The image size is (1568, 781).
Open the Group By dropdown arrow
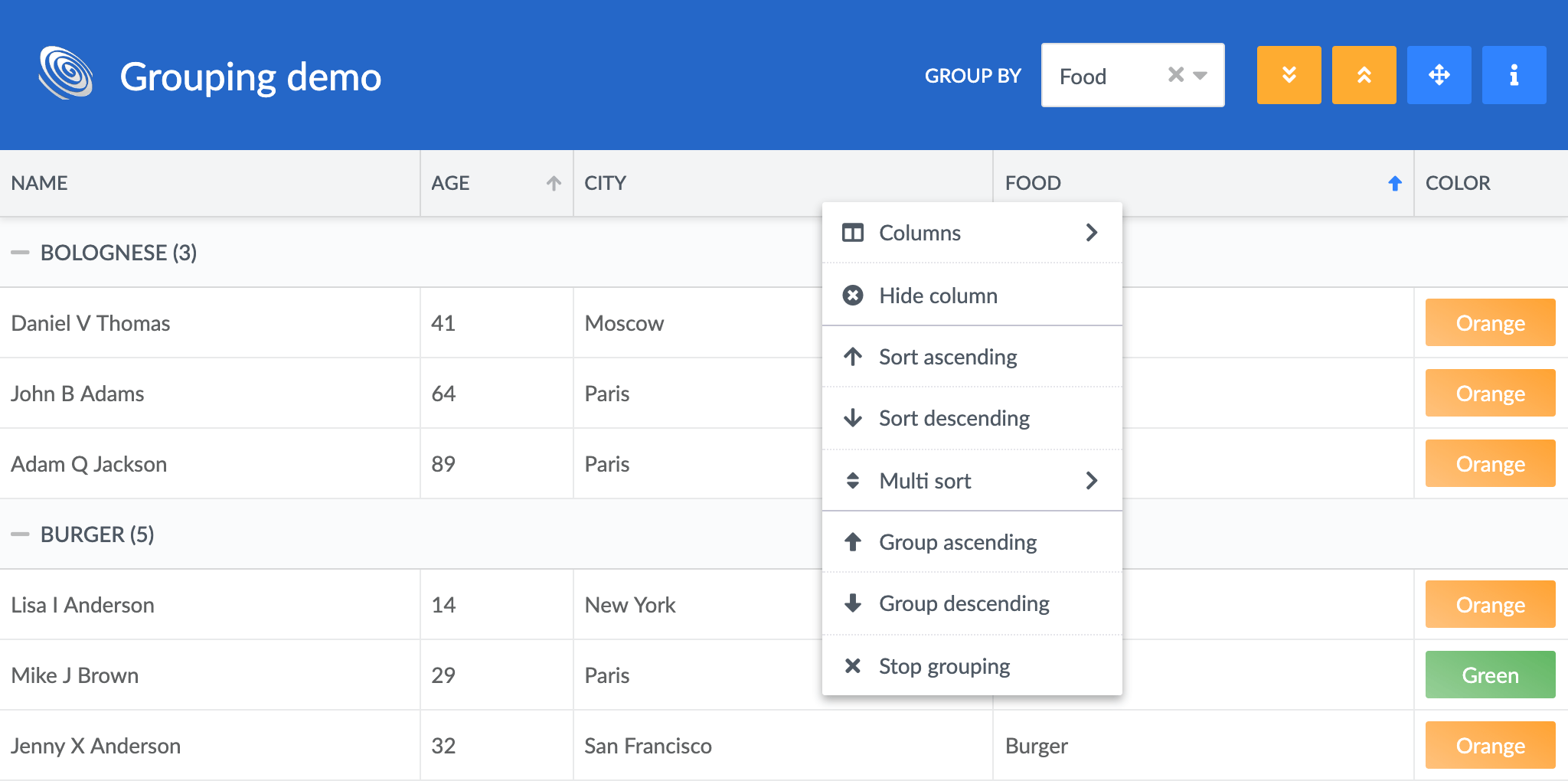1200,75
